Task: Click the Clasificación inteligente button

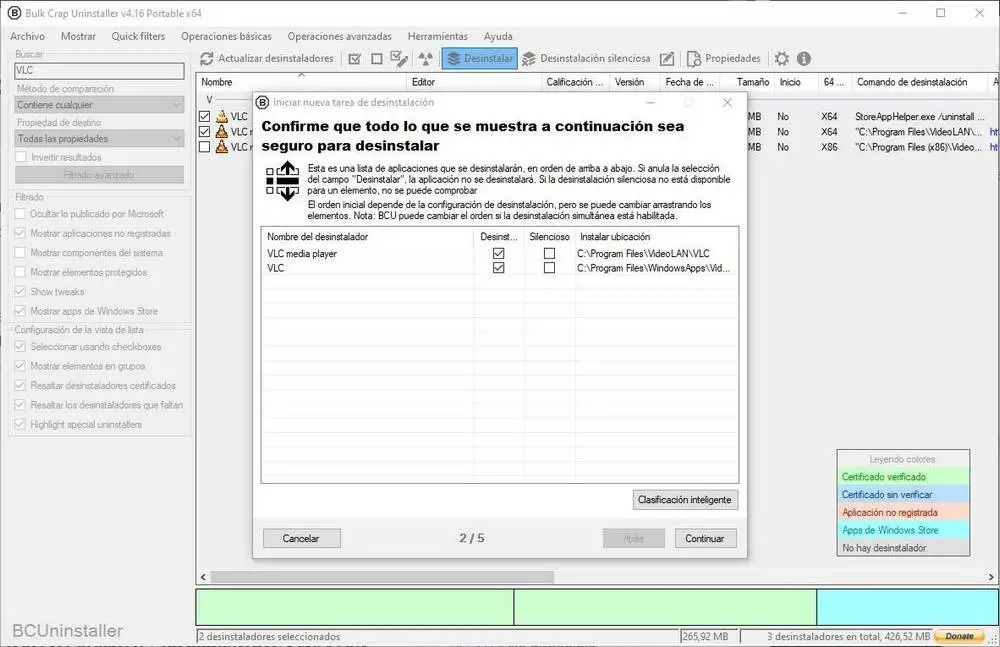Action: tap(685, 500)
